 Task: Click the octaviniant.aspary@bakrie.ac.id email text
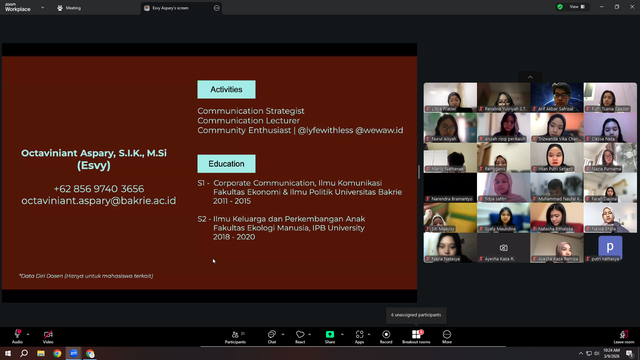coord(99,201)
